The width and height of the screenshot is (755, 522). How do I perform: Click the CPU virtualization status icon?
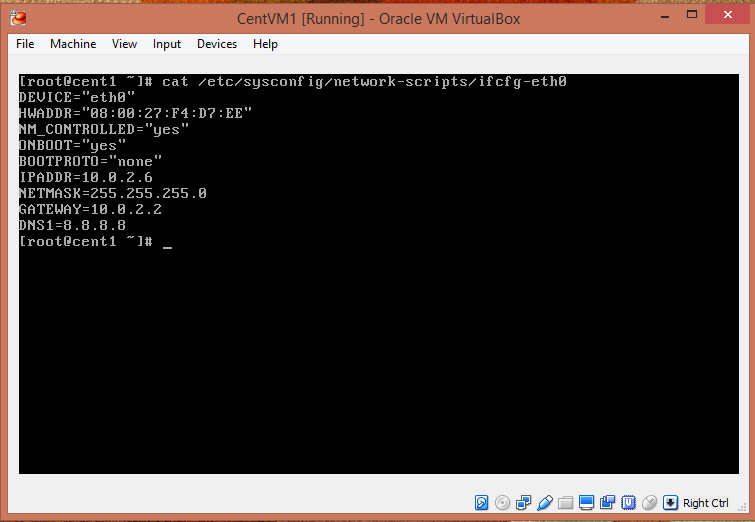(629, 502)
